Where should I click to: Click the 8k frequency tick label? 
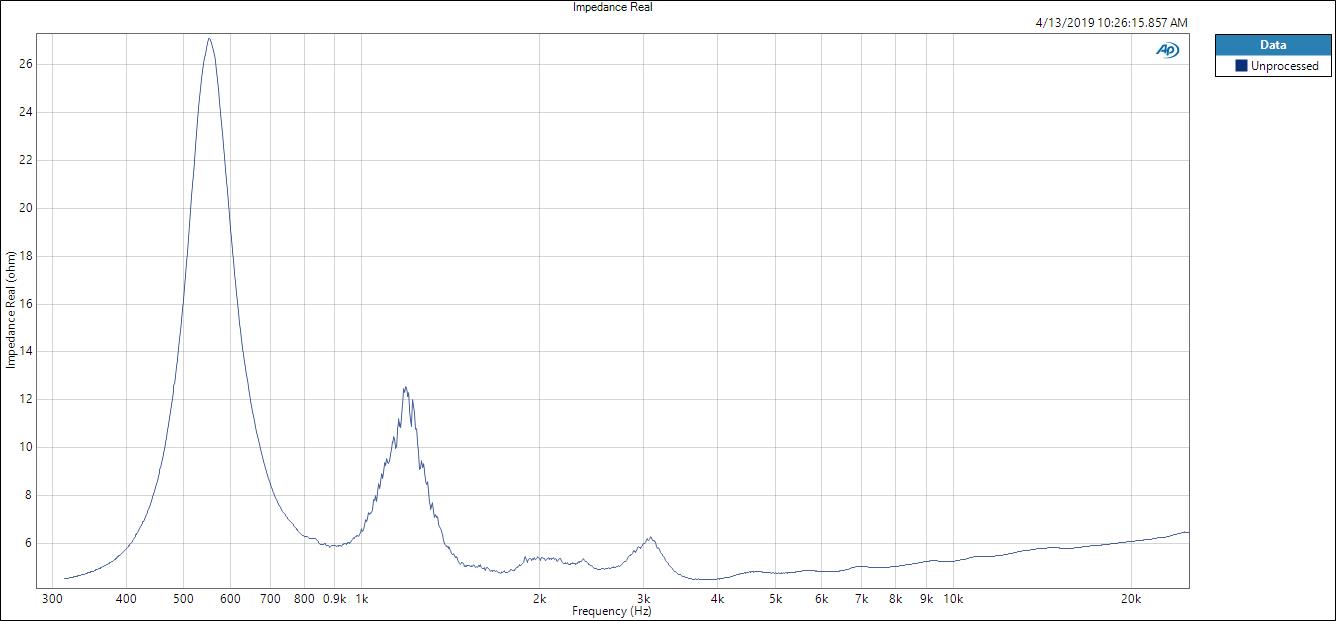896,599
